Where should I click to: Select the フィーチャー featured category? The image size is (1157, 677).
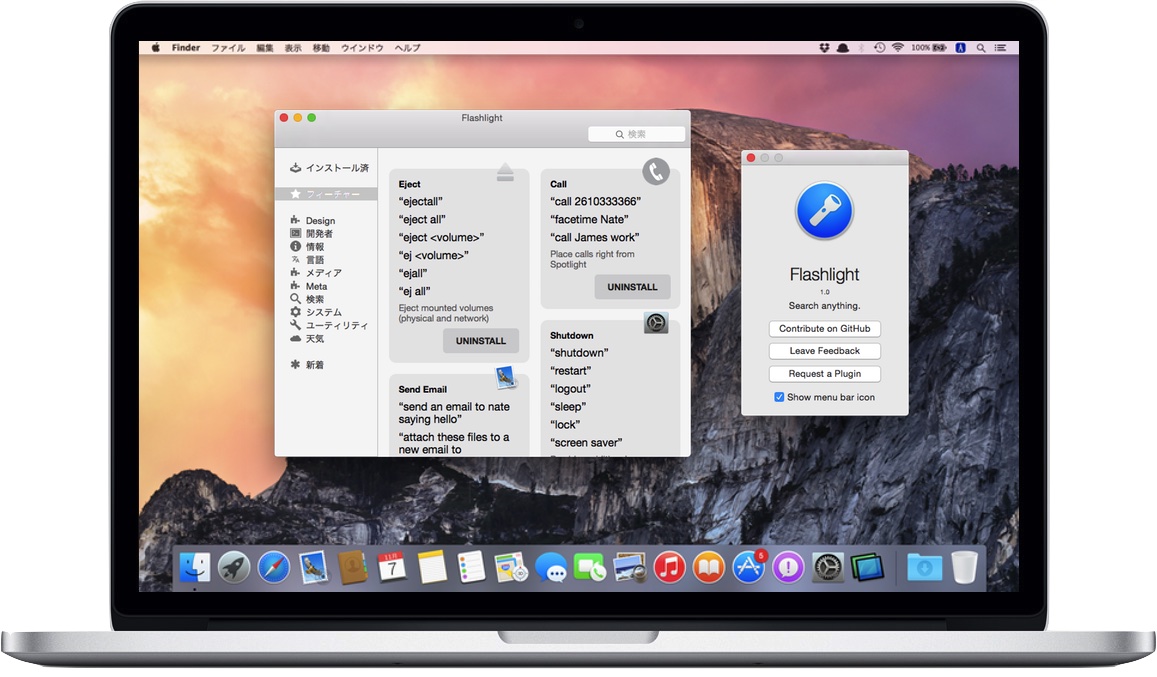326,194
